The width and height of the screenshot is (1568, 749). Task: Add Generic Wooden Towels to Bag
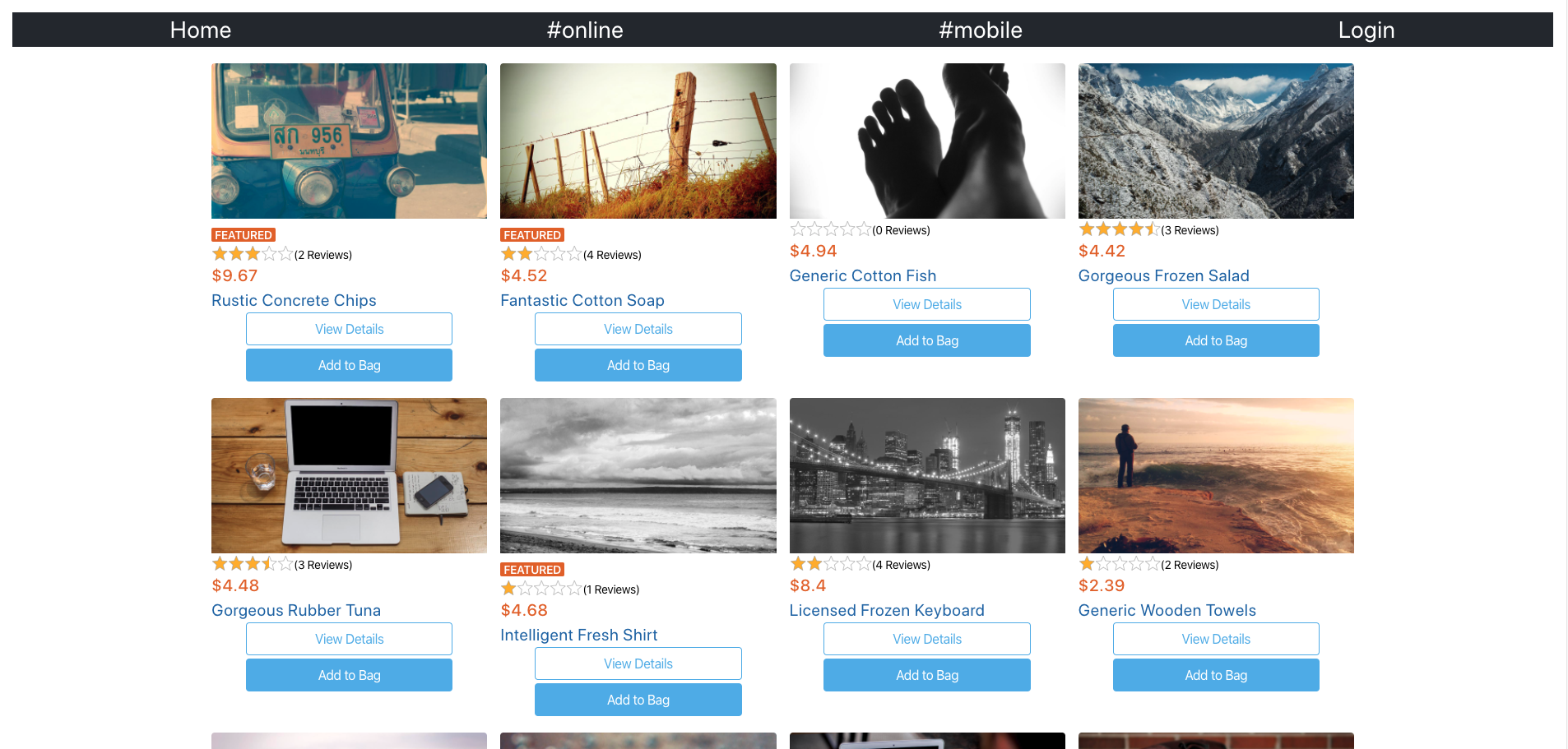(1215, 674)
